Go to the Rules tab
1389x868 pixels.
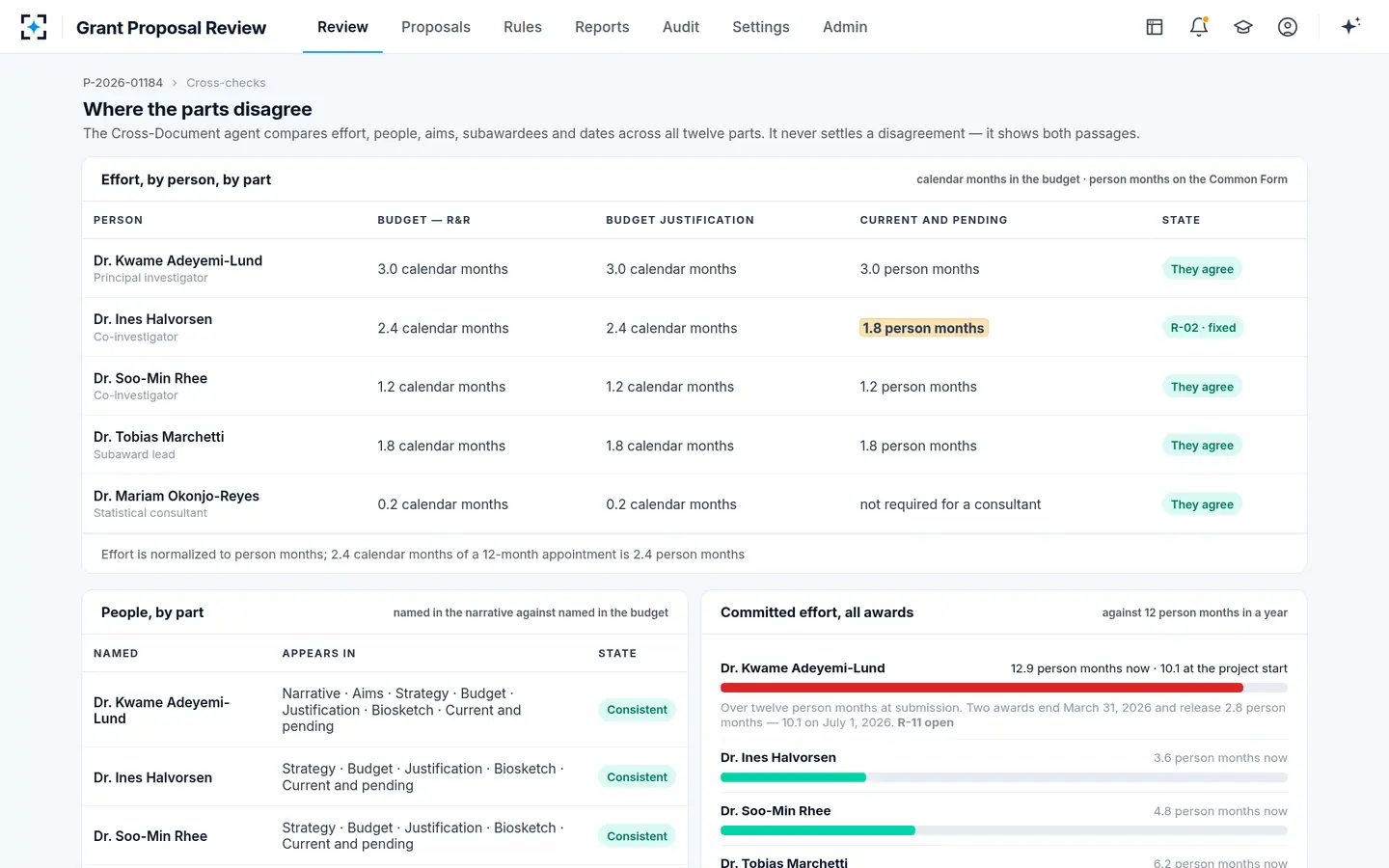[523, 27]
